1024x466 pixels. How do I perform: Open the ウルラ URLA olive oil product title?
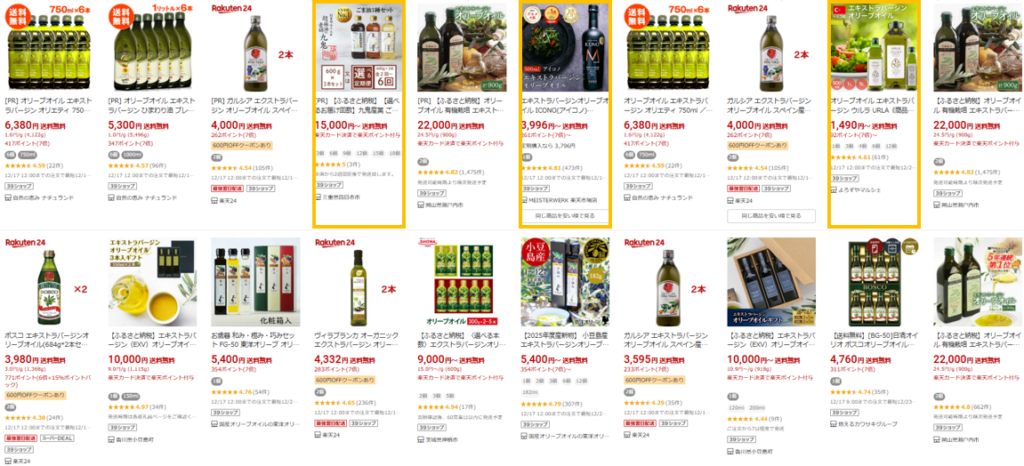click(874, 106)
